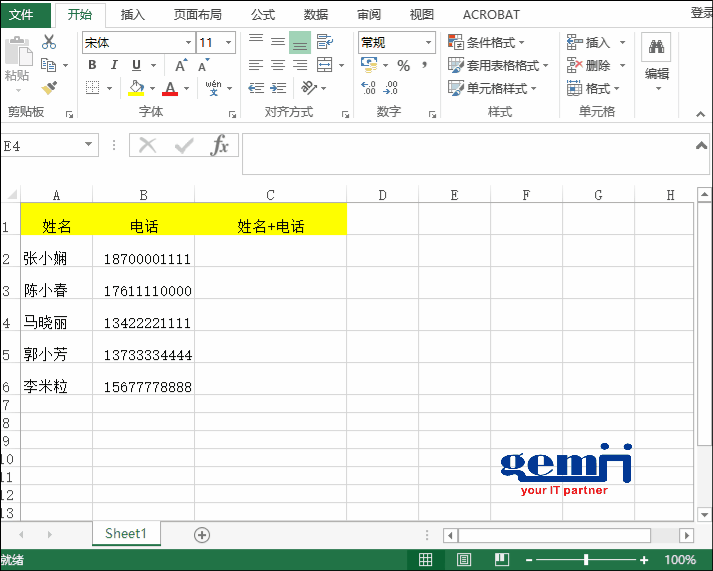
Task: Apply percent style
Action: (403, 65)
